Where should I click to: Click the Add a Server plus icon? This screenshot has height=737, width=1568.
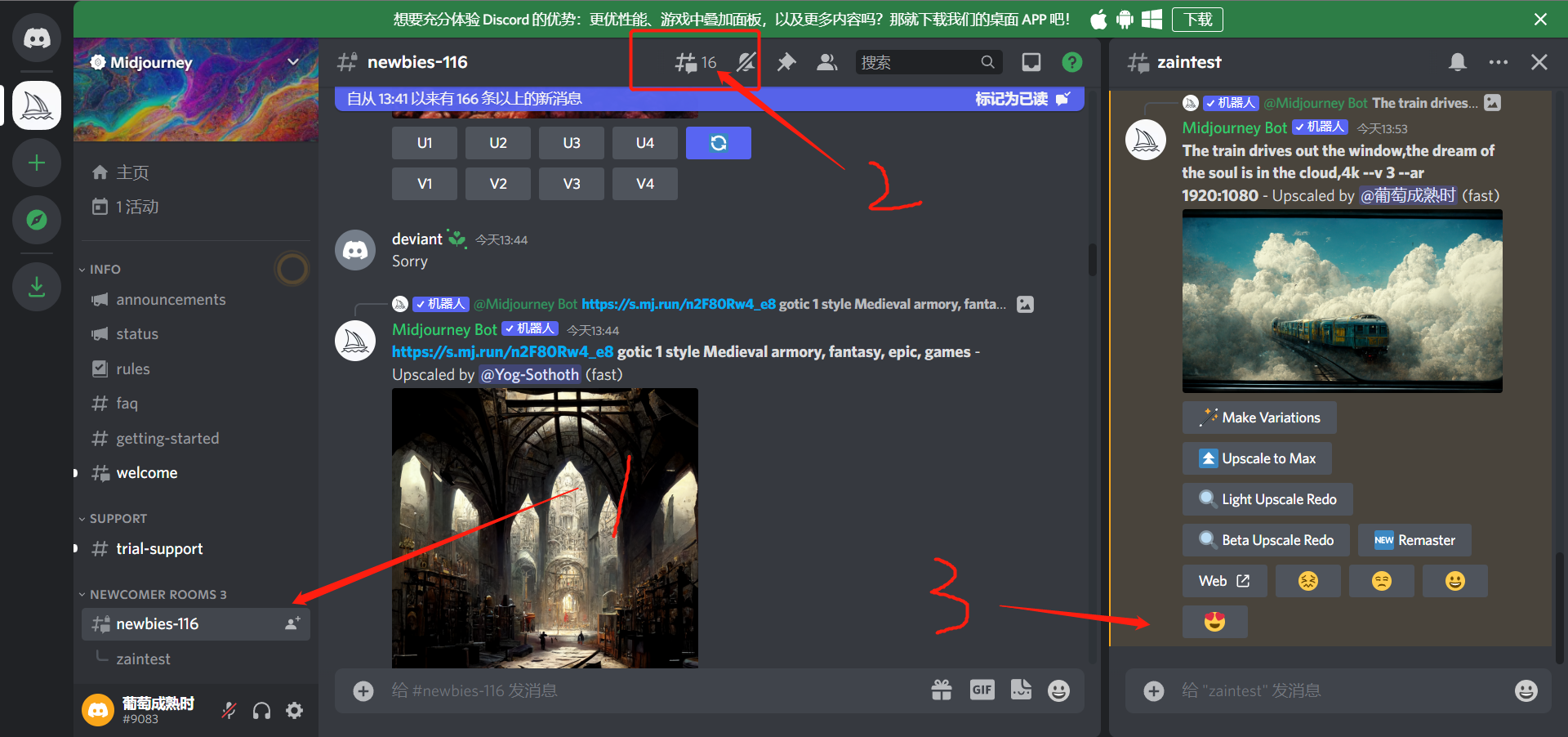(x=37, y=163)
